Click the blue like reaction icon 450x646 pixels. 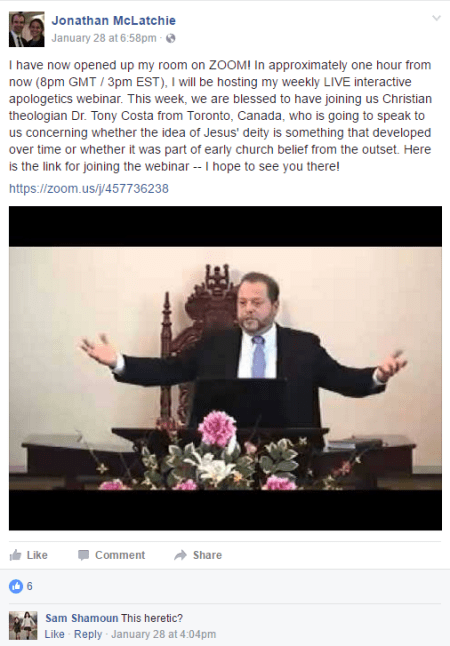tap(16, 586)
